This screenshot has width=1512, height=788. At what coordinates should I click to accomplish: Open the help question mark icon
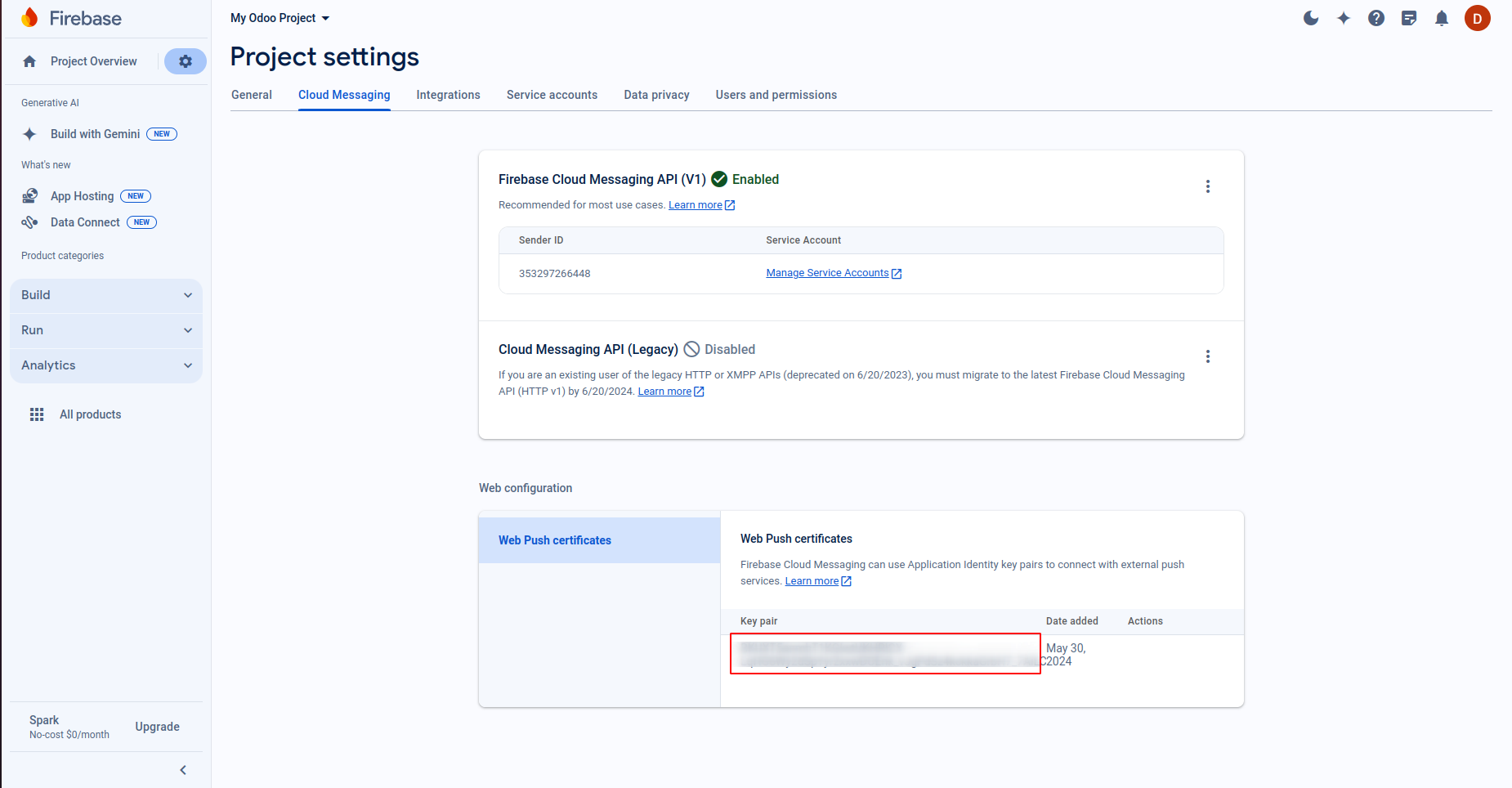point(1376,18)
